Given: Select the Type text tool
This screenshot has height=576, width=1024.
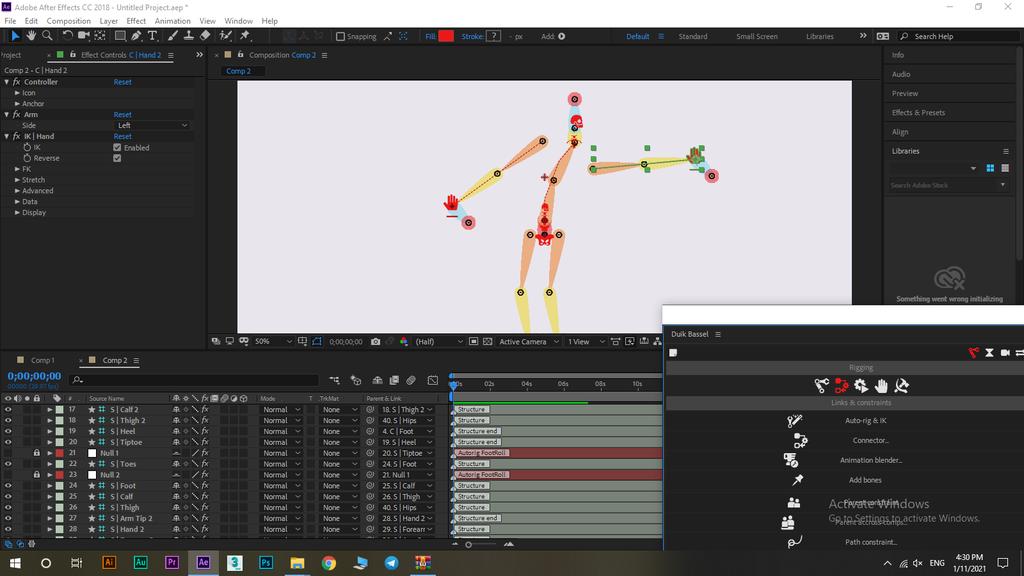Looking at the screenshot, I should point(152,36).
